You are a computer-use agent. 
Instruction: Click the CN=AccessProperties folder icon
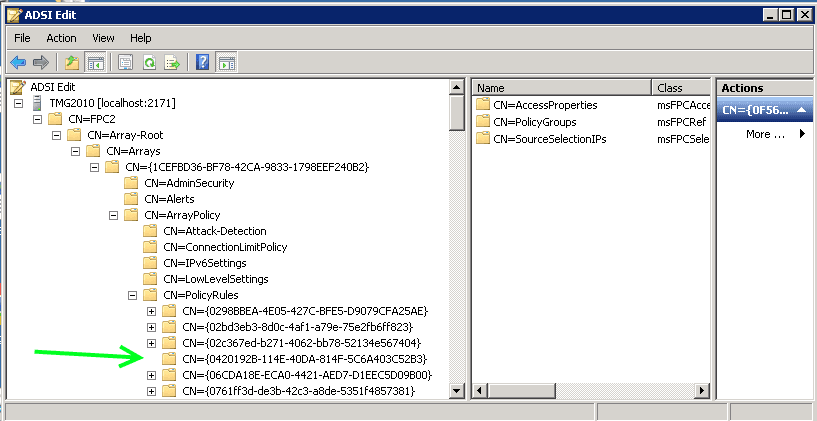(x=483, y=105)
